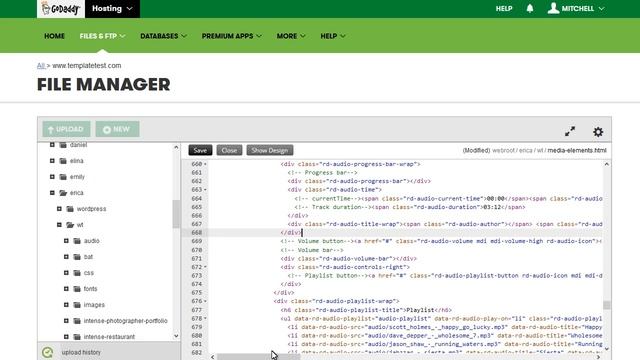Click the upload history clock icon

[47, 352]
